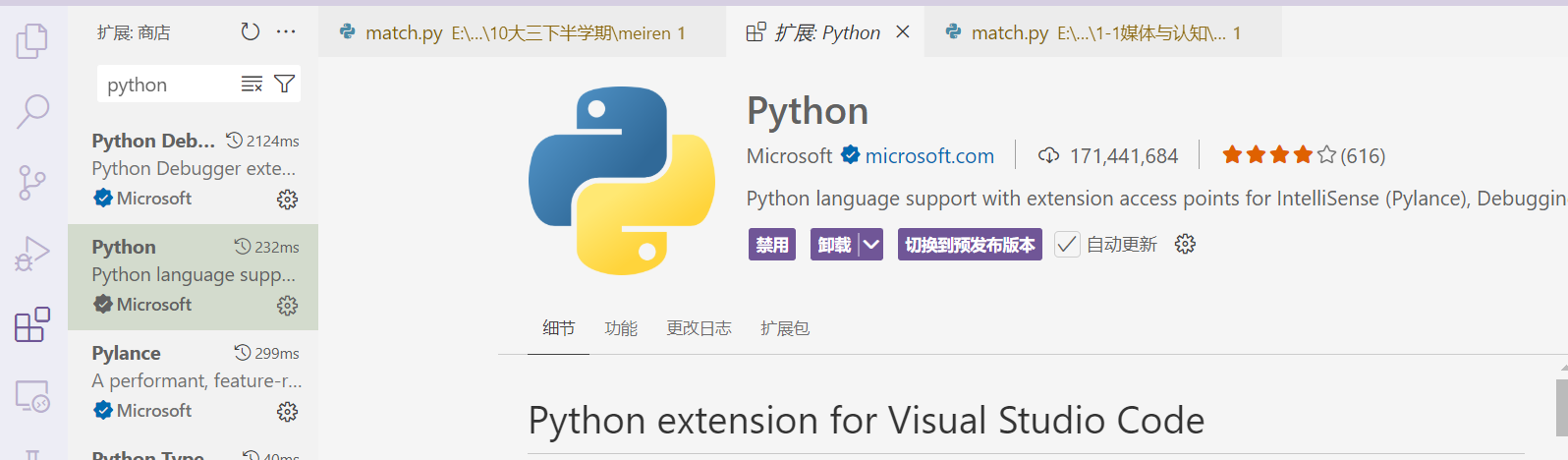The width and height of the screenshot is (1568, 460).
Task: Click the 171,441,684 install count
Action: (x=1124, y=155)
